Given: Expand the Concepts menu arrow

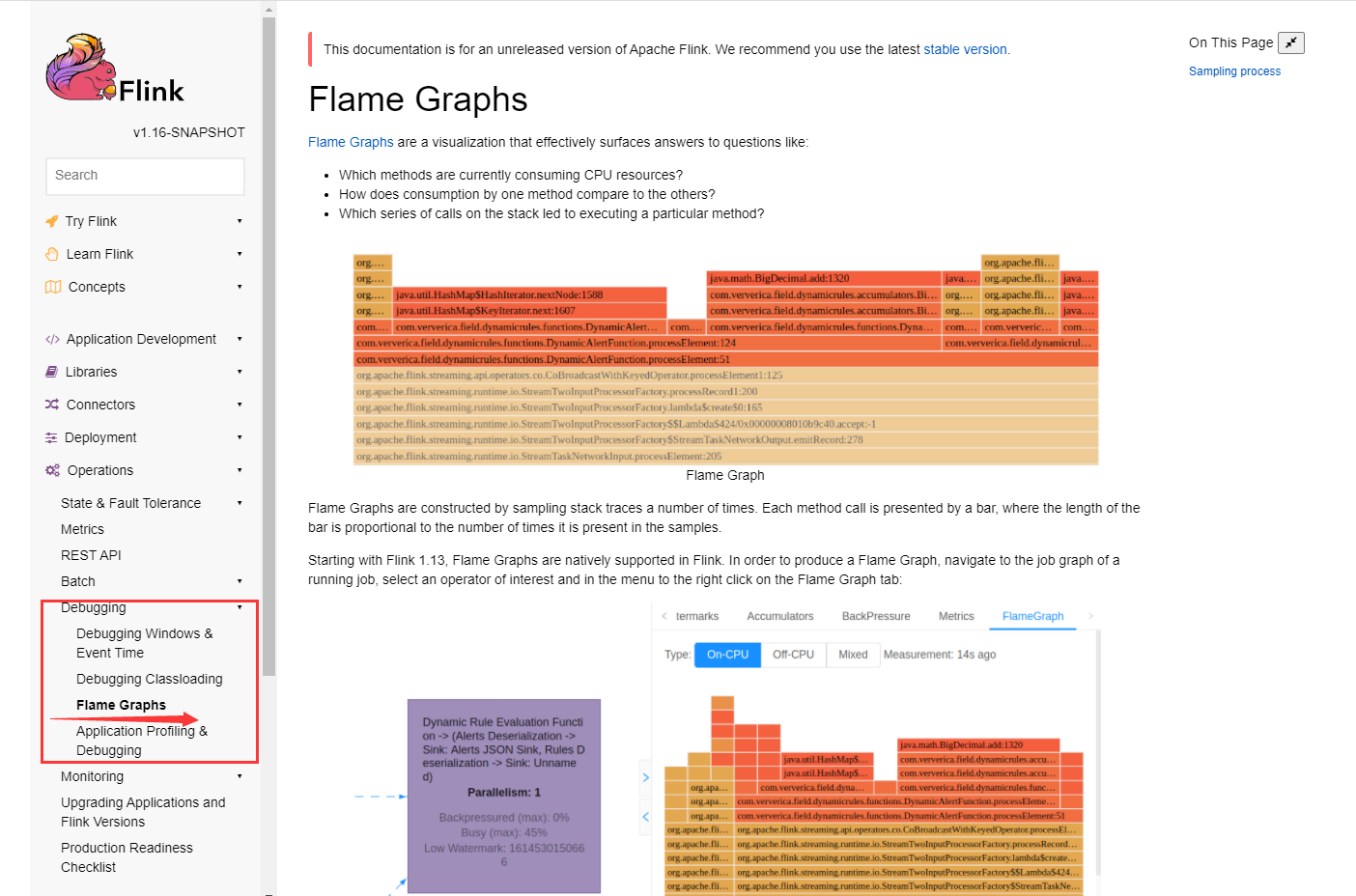Looking at the screenshot, I should [x=240, y=287].
